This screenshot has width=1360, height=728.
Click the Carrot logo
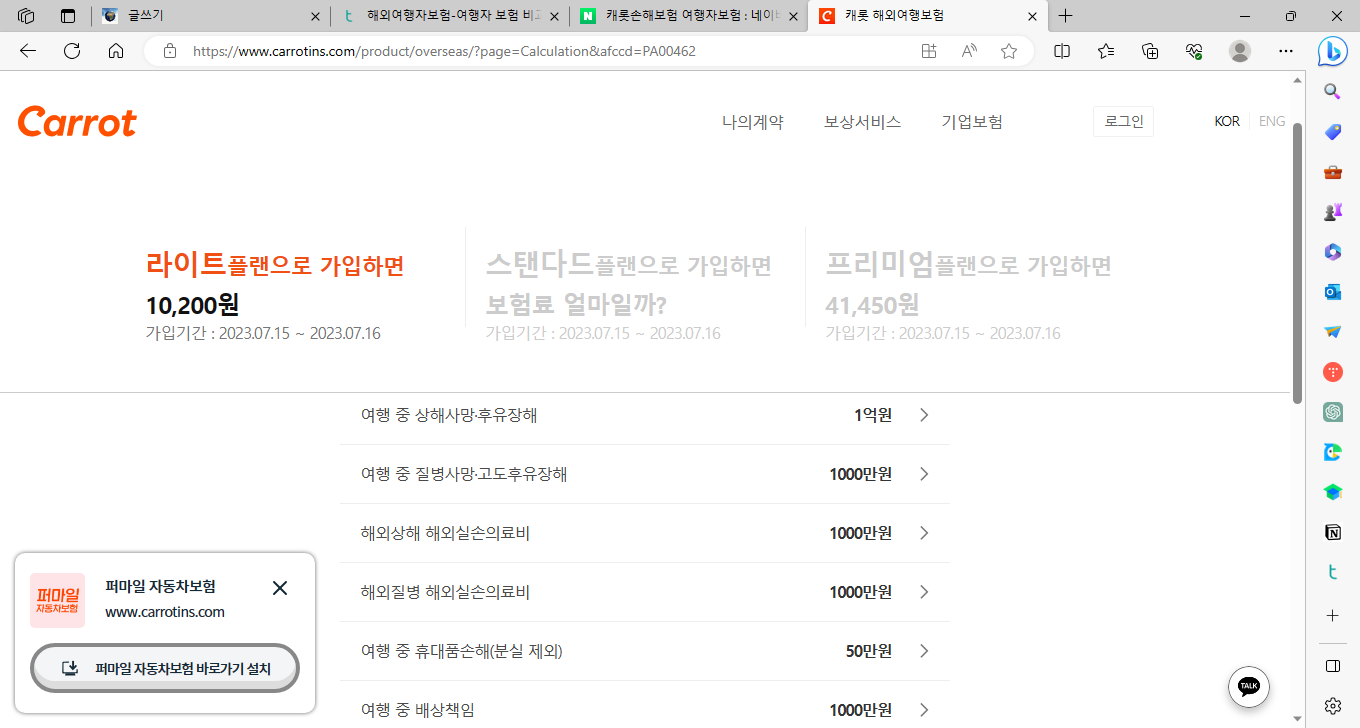77,121
